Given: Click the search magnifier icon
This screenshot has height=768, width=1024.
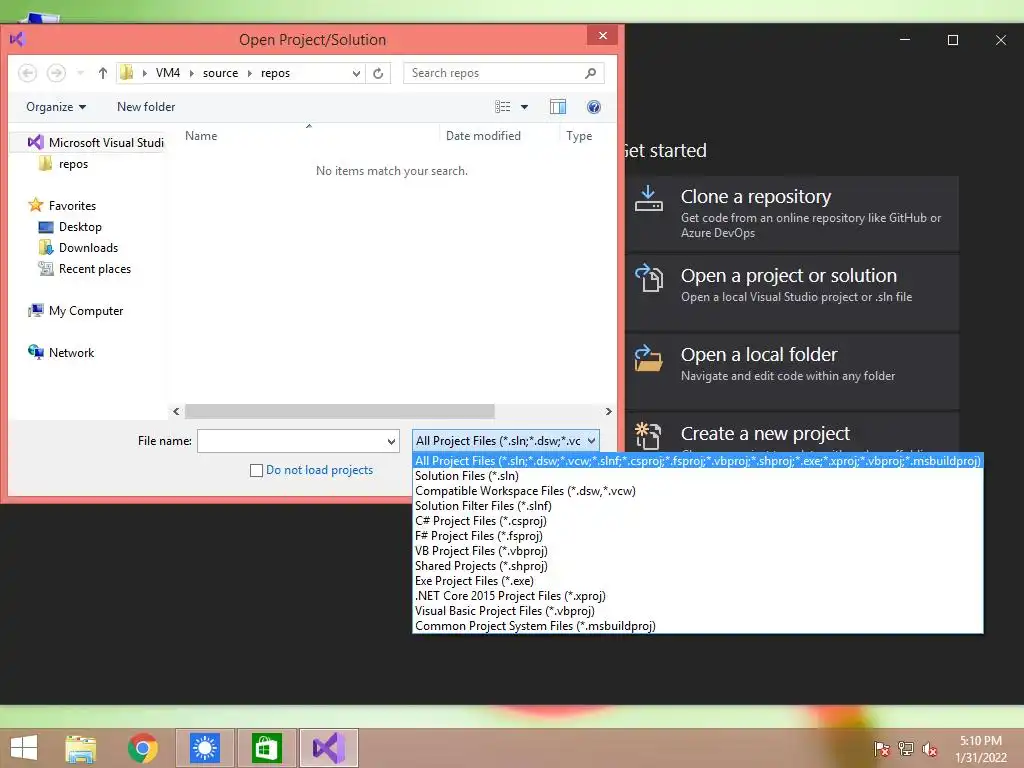Looking at the screenshot, I should (590, 73).
